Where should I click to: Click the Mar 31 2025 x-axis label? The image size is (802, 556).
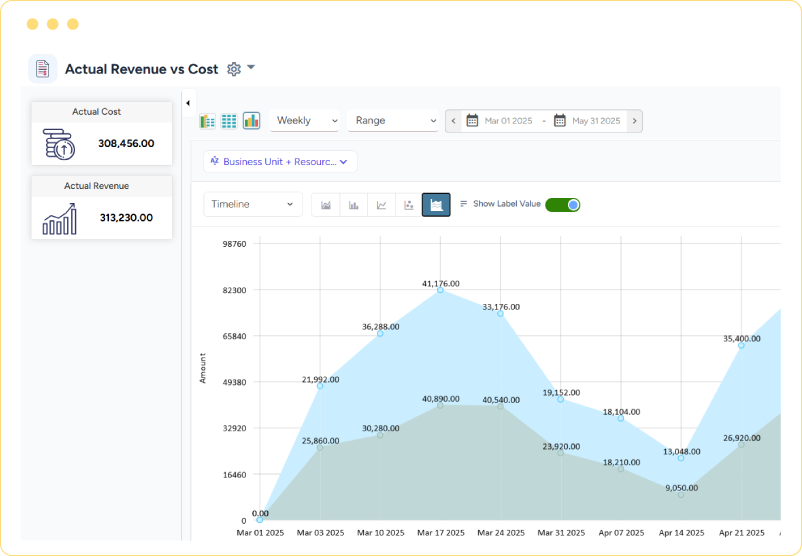click(561, 533)
